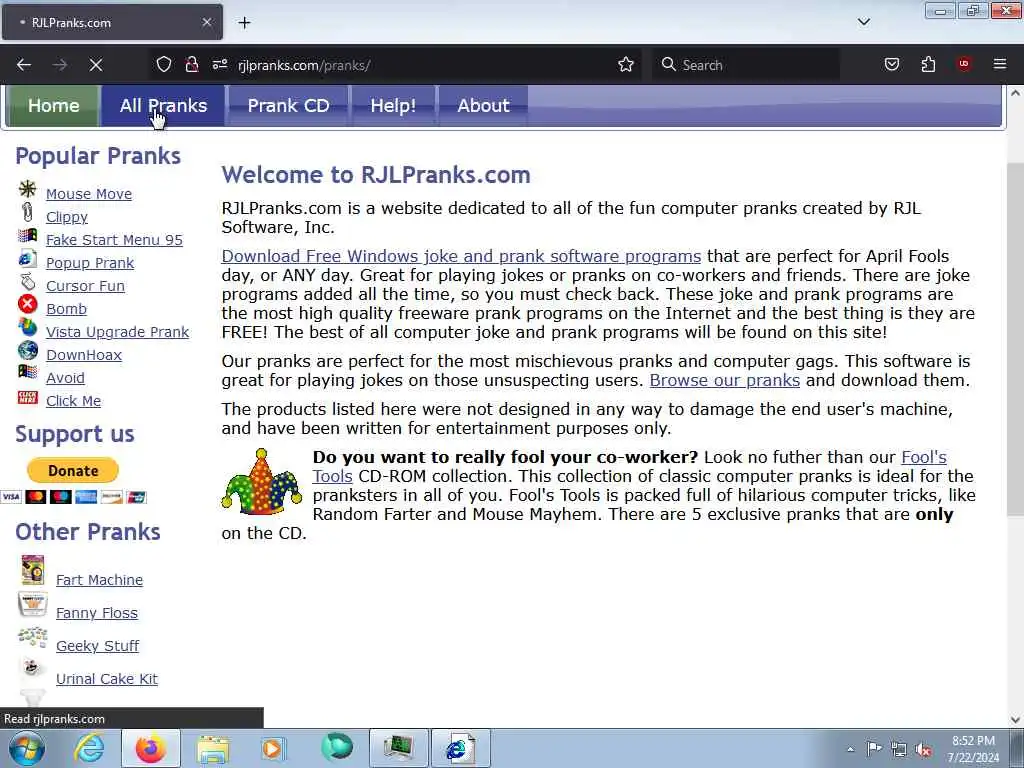Open the Help! navigation tab
Screen dimensions: 1024x768
(x=393, y=106)
